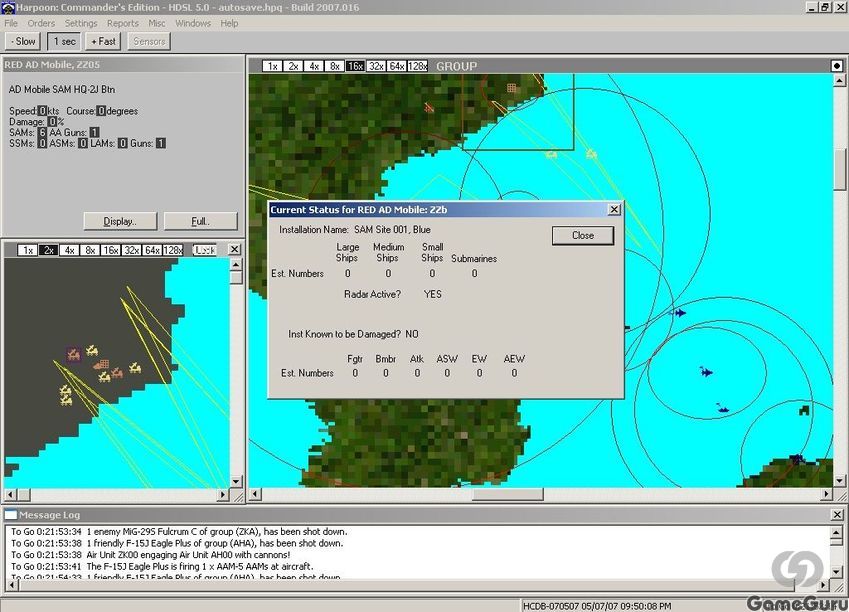Image resolution: width=849 pixels, height=612 pixels.
Task: Open the Misc menu
Action: pos(156,23)
